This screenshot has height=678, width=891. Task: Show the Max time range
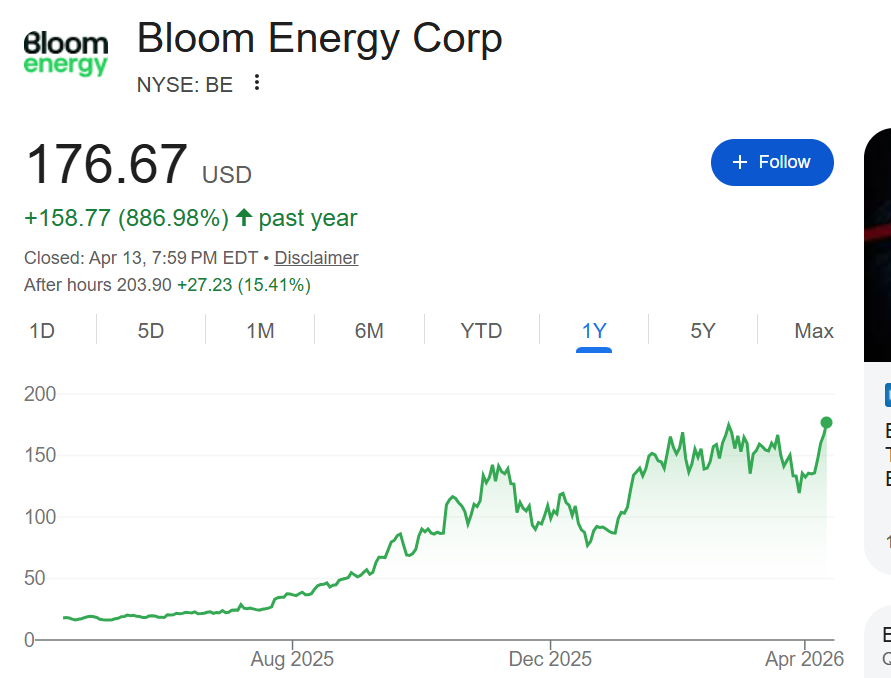coord(813,331)
